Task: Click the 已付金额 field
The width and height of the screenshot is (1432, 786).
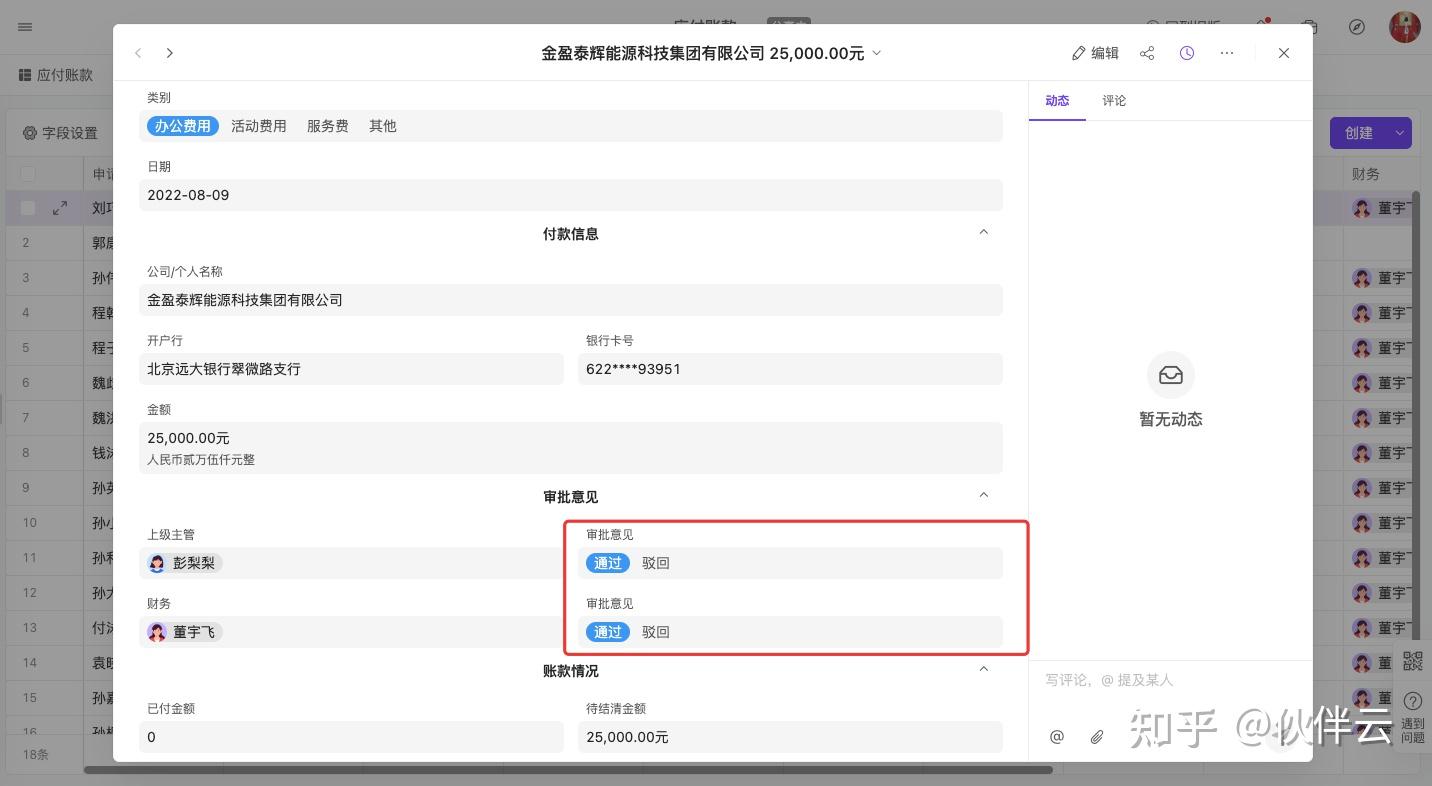Action: coord(352,737)
